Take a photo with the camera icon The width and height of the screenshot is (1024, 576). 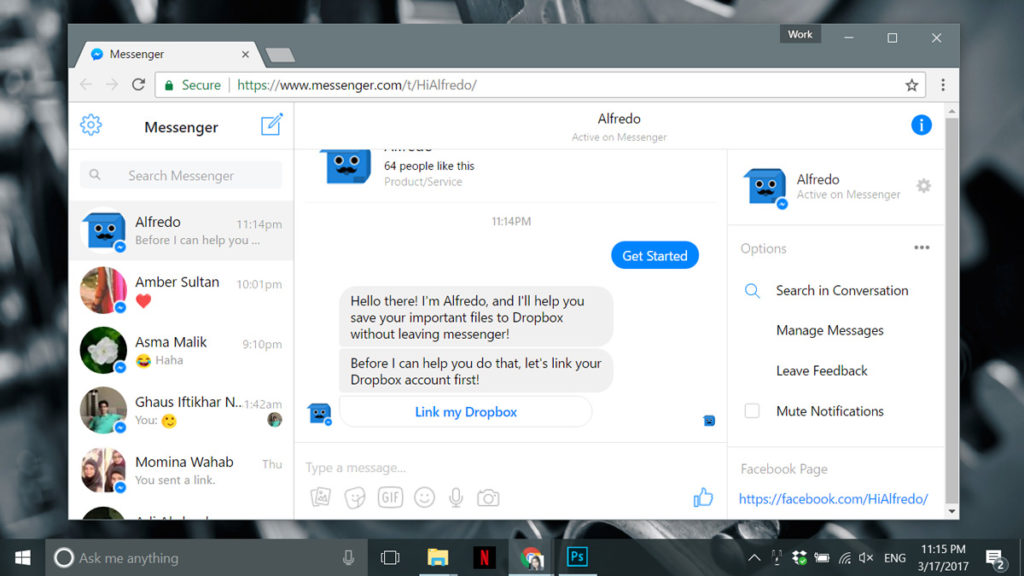[488, 498]
